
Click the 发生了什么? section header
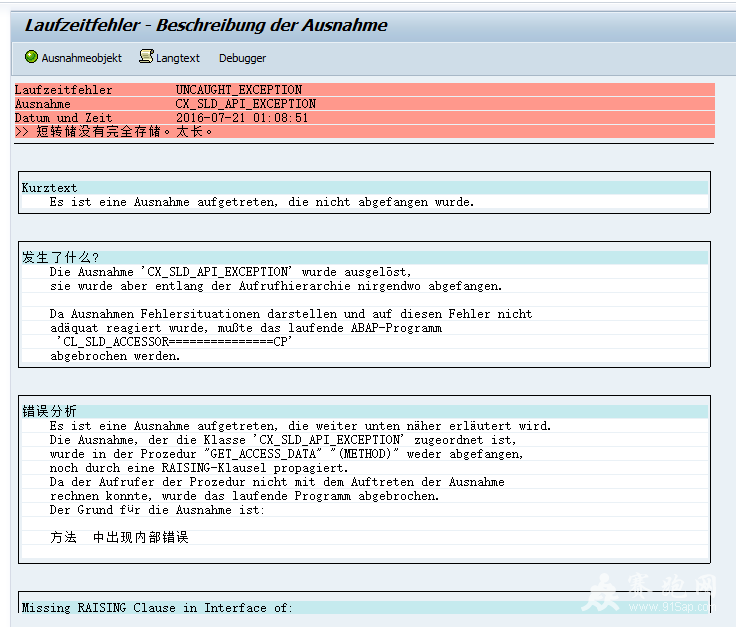click(x=364, y=257)
